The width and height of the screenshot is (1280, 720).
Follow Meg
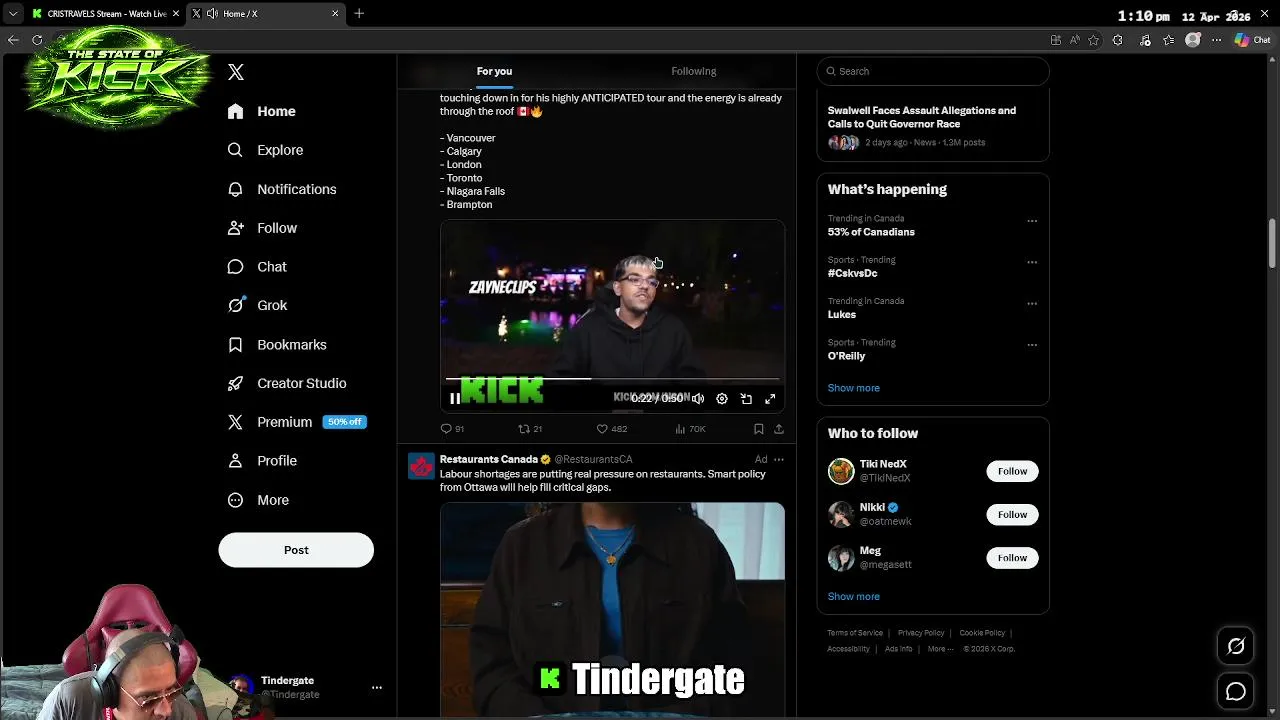coord(1012,558)
